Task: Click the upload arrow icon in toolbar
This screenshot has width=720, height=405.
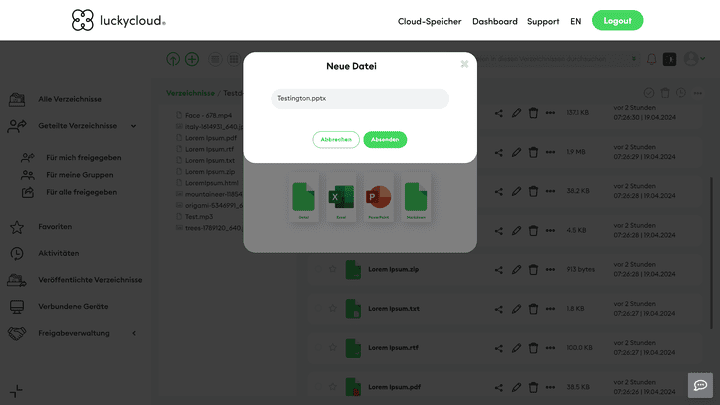Action: point(173,59)
